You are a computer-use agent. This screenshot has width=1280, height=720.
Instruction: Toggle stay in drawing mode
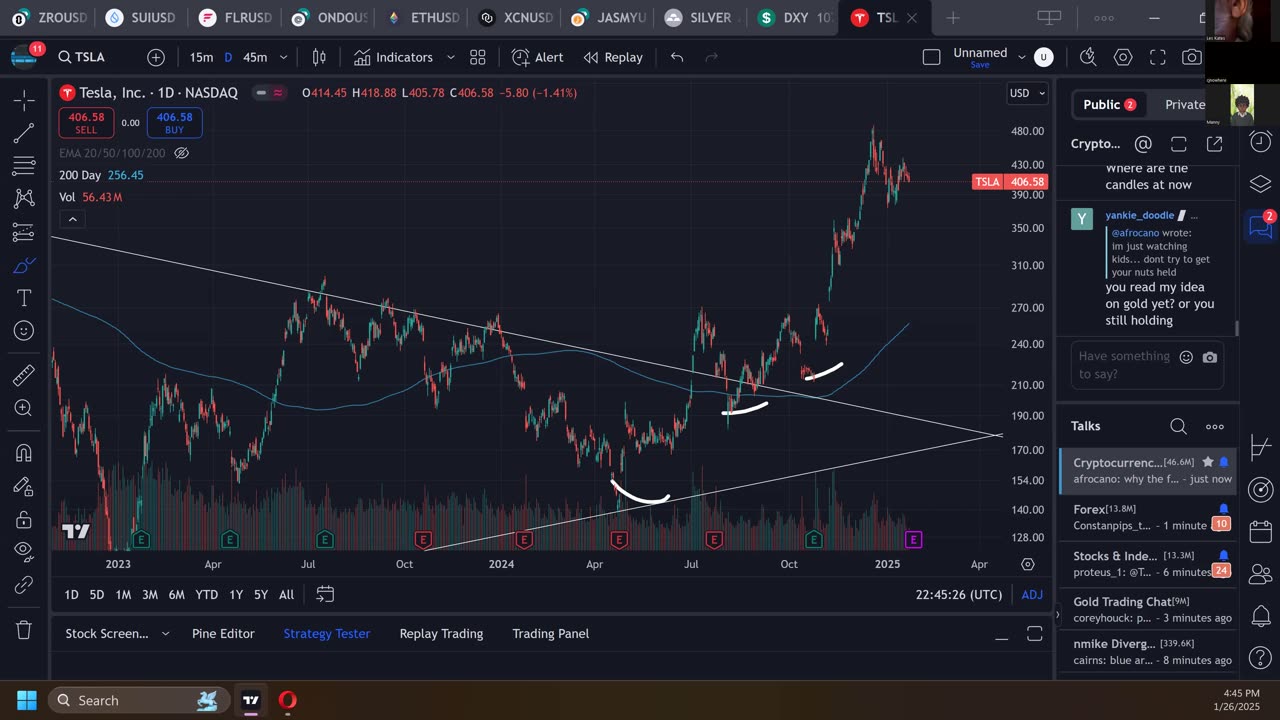pyautogui.click(x=24, y=486)
